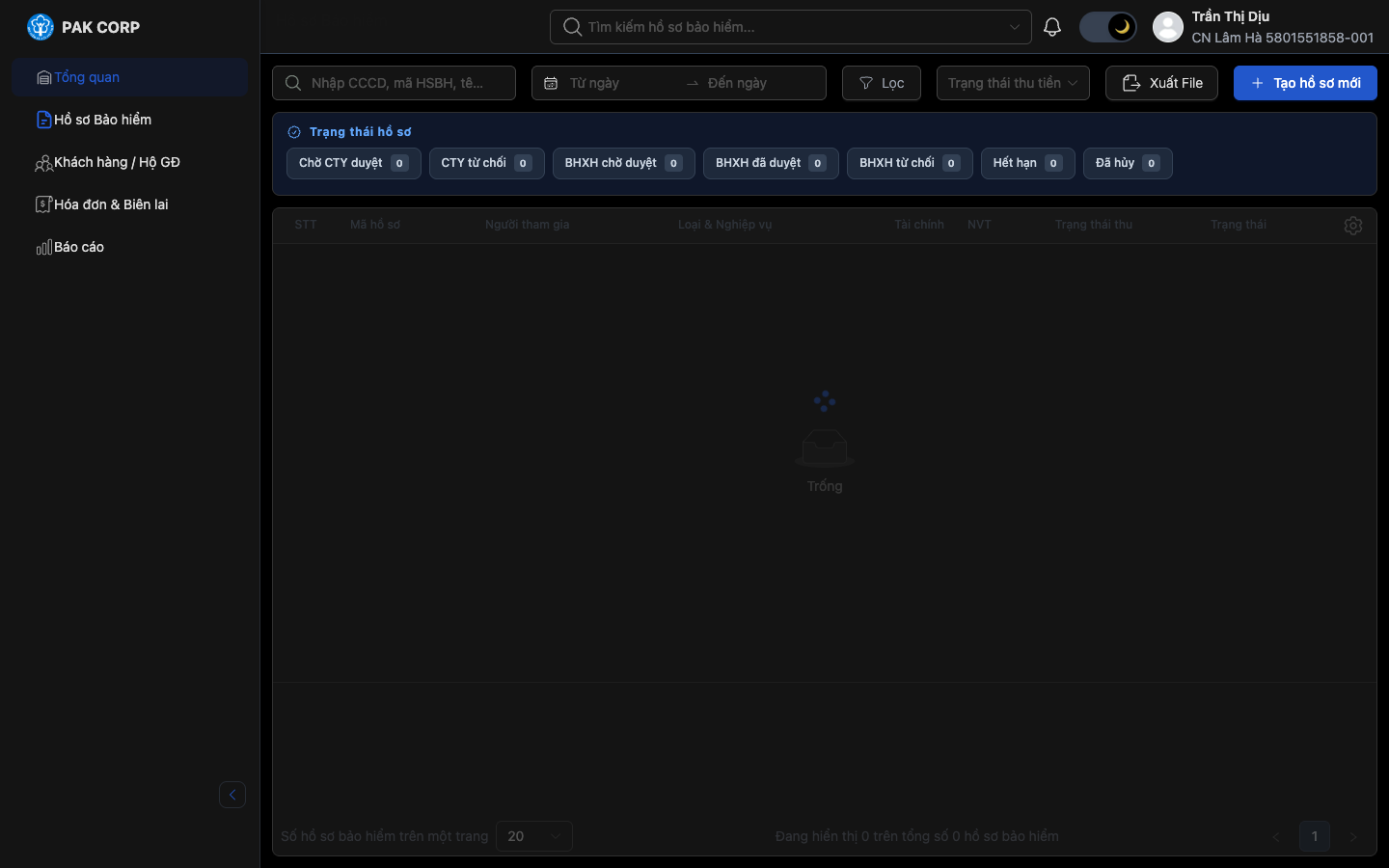Click the Mã hồ sơ column header
Viewport: 1389px width, 868px height.
tap(375, 225)
